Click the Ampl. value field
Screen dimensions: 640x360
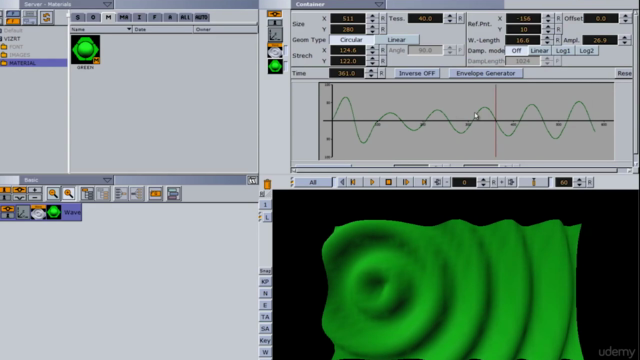600,40
